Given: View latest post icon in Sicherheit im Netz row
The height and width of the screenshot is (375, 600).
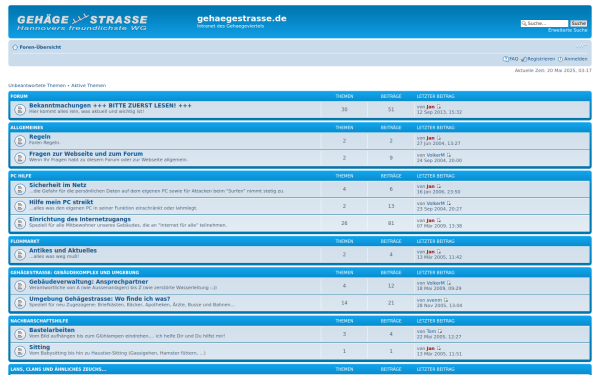Looking at the screenshot, I should point(439,186).
